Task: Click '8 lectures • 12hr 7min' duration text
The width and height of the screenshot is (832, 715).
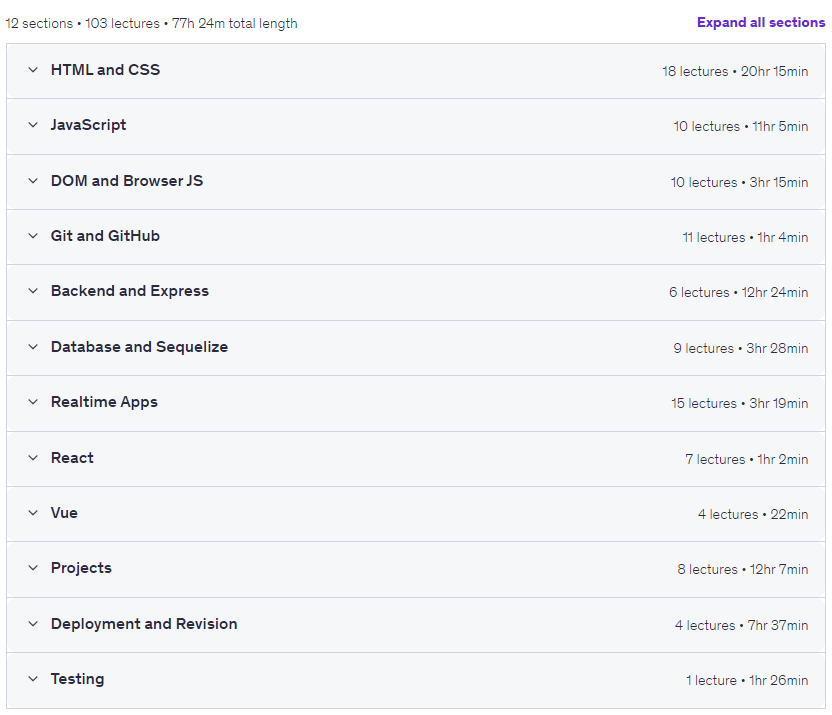Action: click(743, 569)
